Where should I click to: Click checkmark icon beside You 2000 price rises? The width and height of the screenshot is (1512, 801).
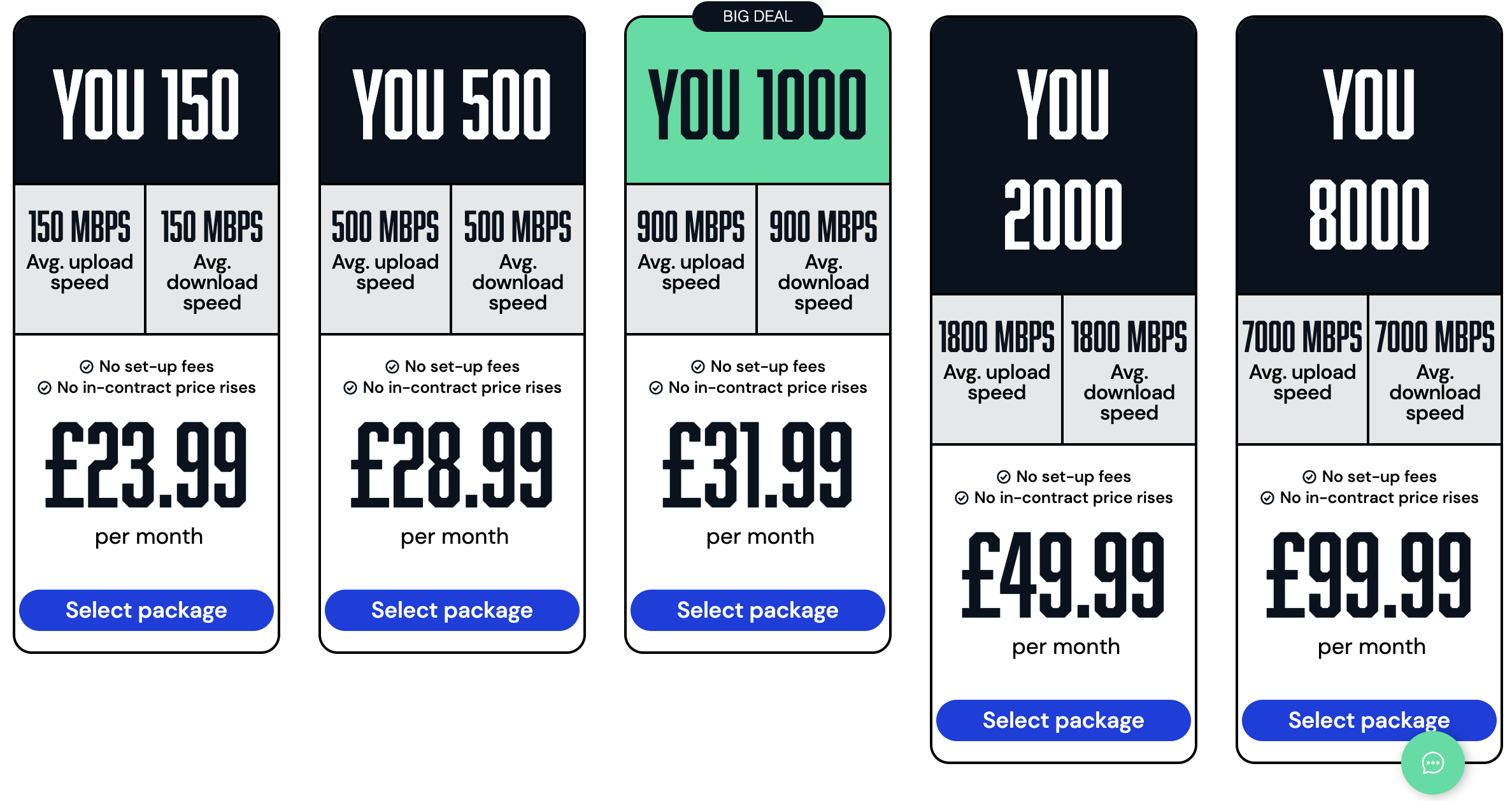click(x=962, y=498)
